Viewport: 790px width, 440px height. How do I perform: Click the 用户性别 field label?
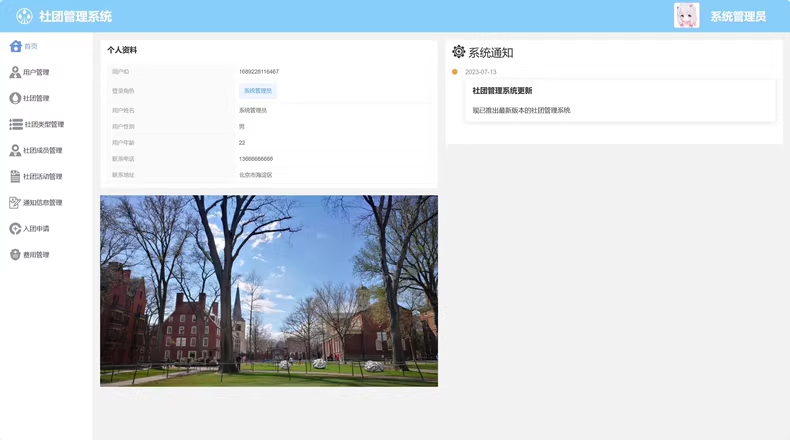pyautogui.click(x=123, y=127)
